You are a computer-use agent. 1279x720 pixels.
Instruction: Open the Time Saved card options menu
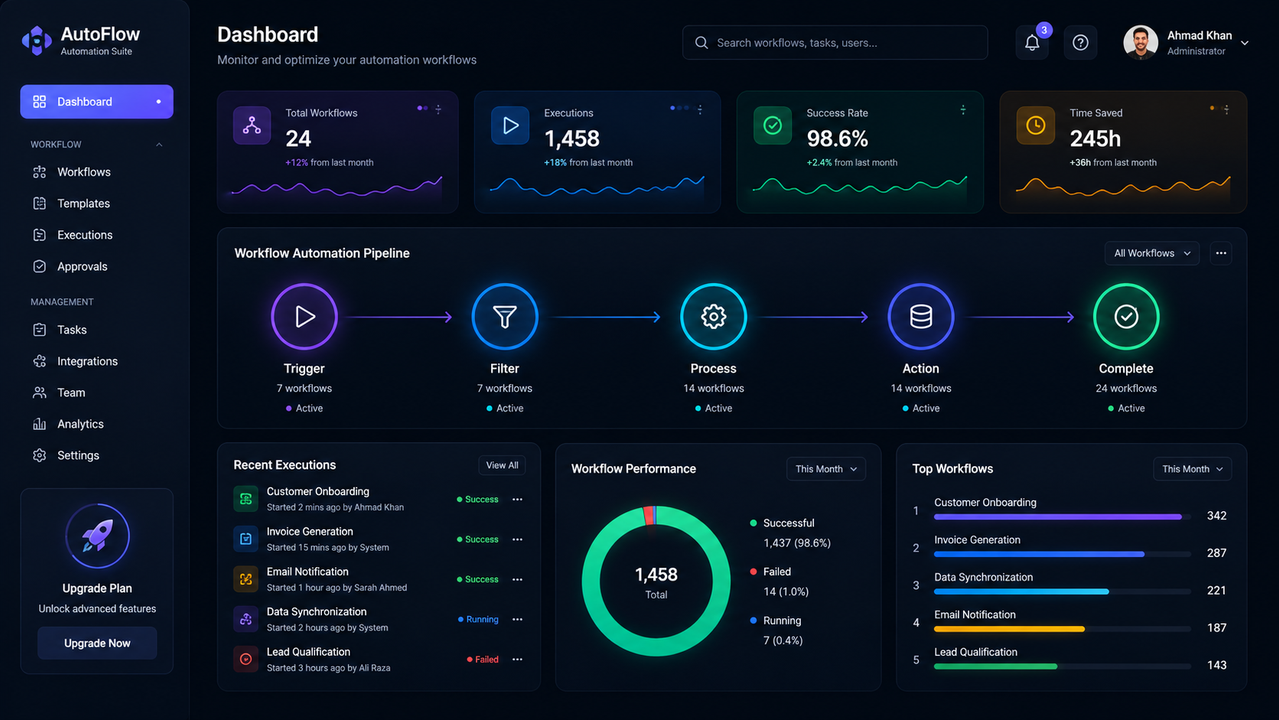pos(1226,109)
